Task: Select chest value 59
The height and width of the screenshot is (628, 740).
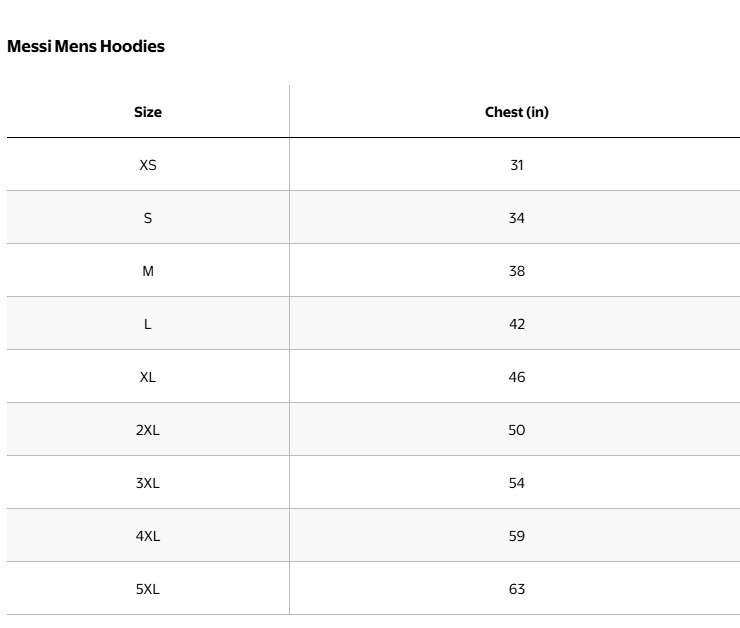Action: (x=516, y=536)
